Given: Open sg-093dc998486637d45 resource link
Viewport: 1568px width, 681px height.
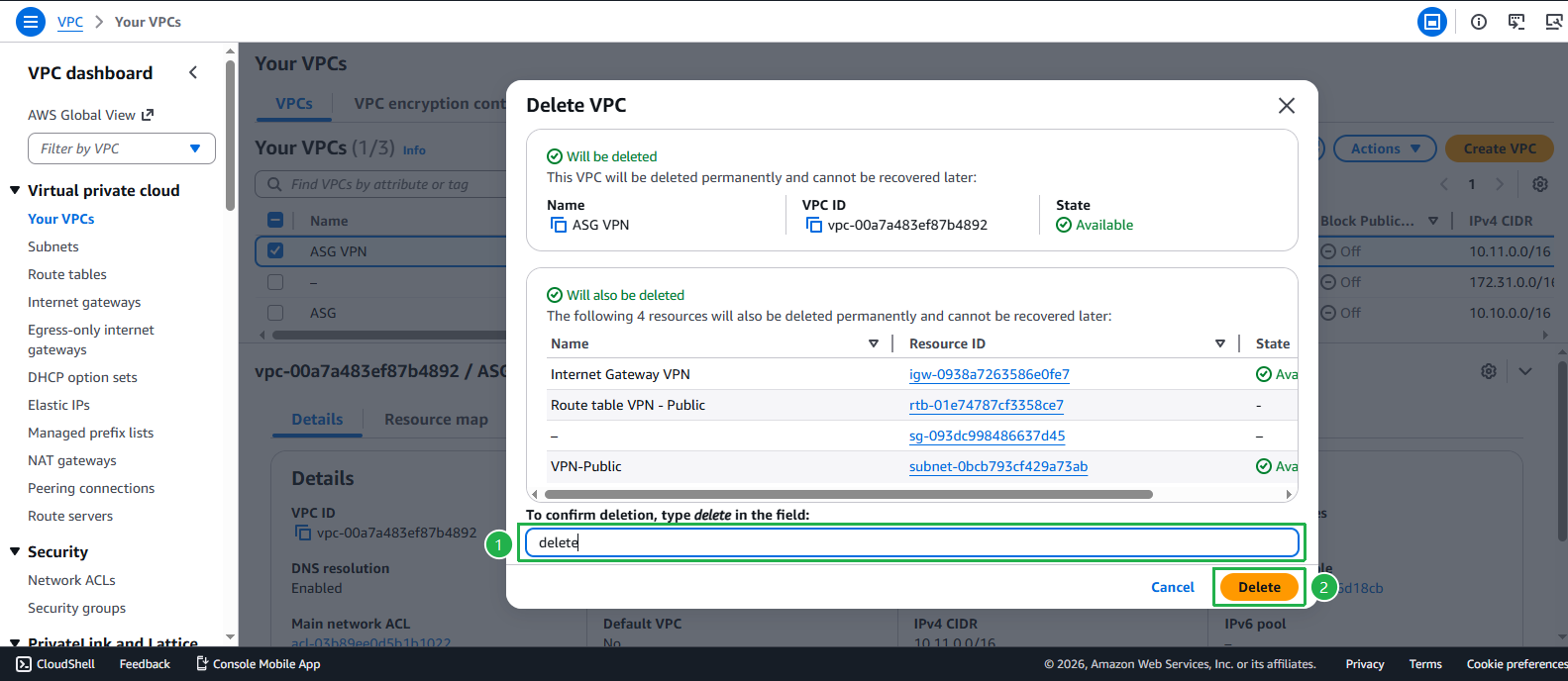Looking at the screenshot, I should [988, 436].
